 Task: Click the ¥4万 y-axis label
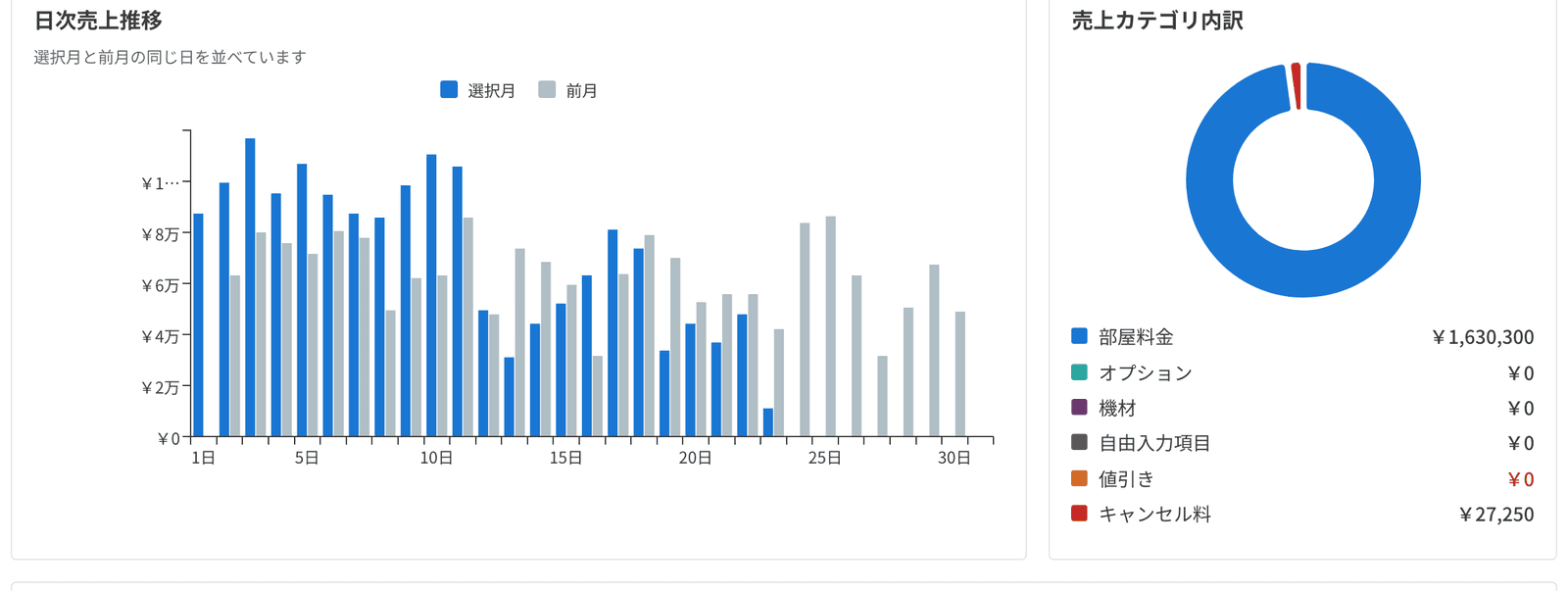point(160,336)
